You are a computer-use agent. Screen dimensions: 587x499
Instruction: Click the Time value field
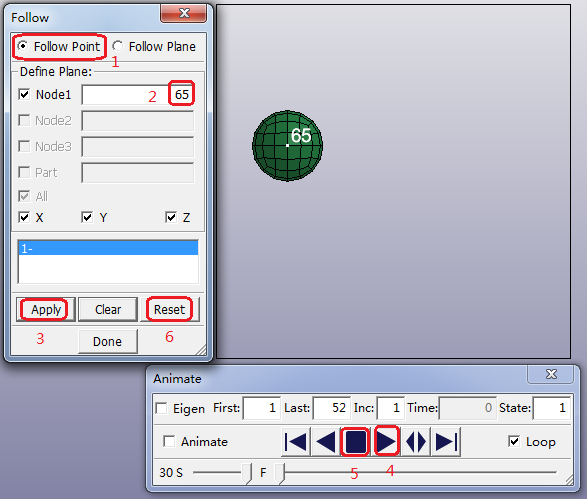pos(468,408)
